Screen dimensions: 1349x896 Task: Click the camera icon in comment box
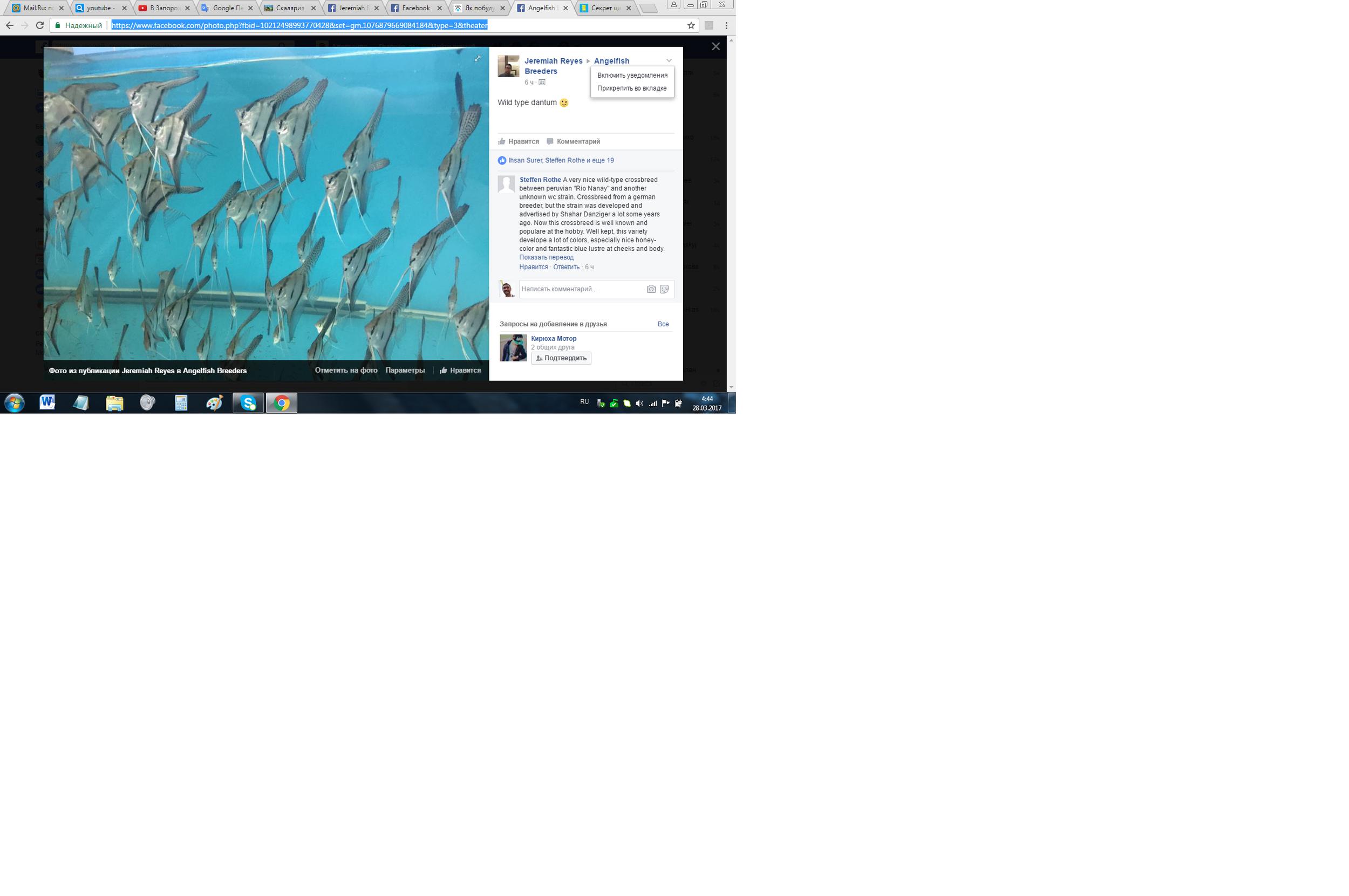tap(651, 289)
